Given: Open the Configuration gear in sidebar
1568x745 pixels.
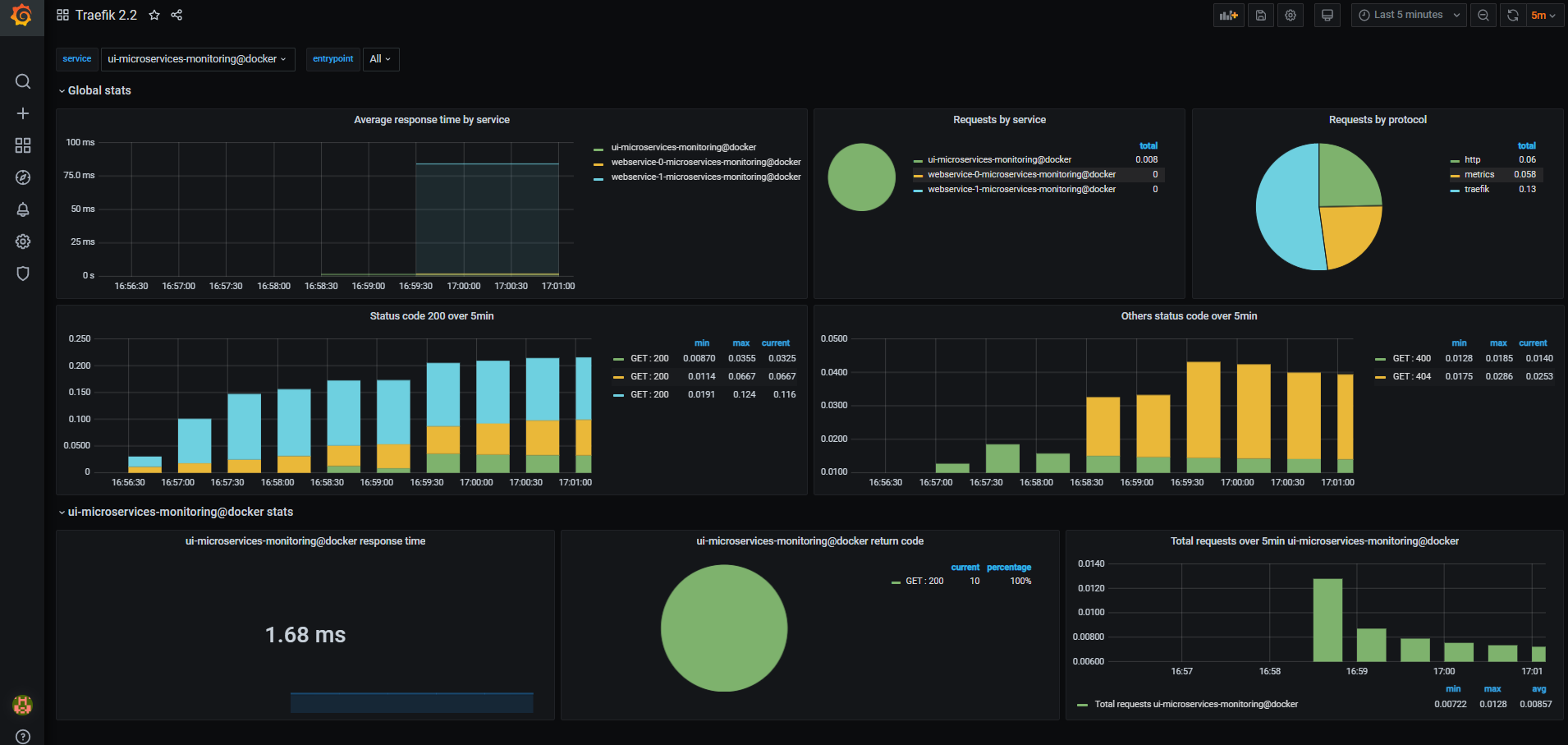Looking at the screenshot, I should point(23,241).
